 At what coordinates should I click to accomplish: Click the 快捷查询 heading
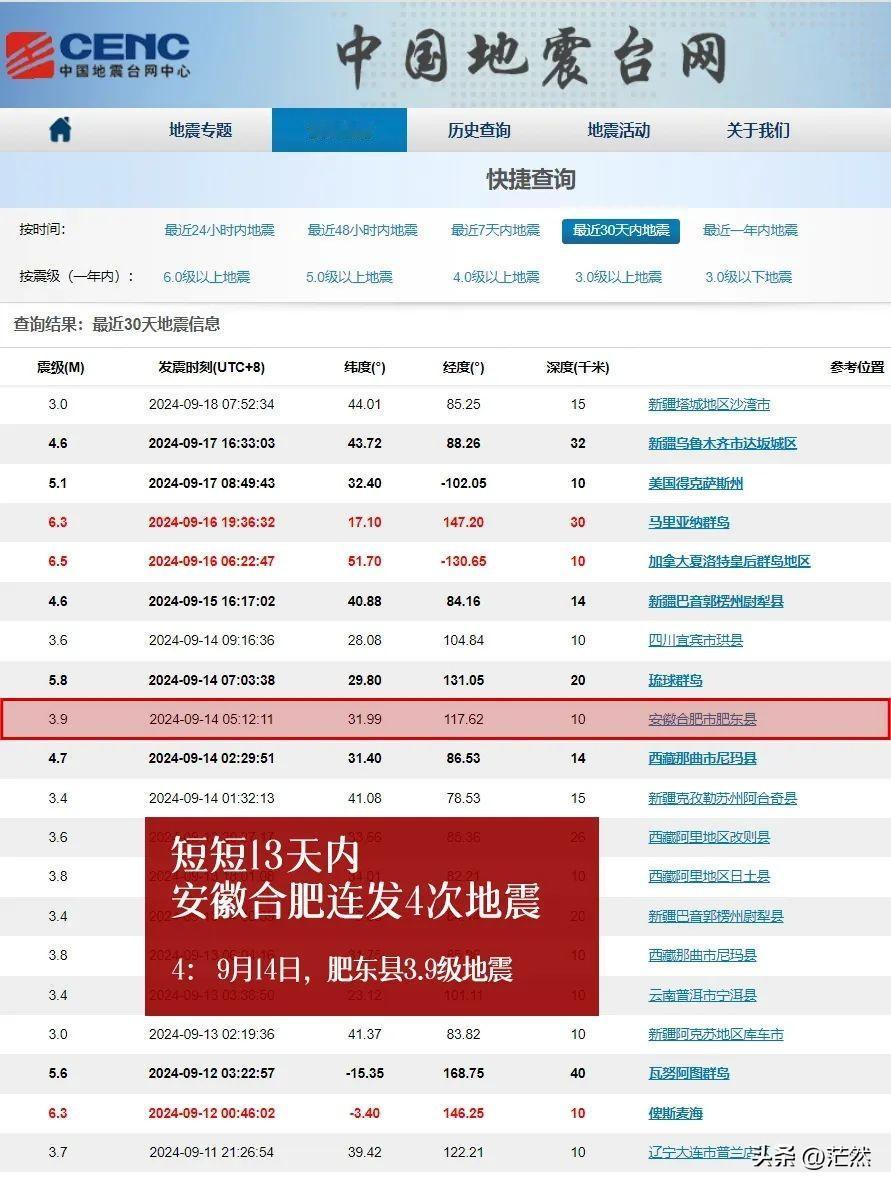(x=531, y=180)
